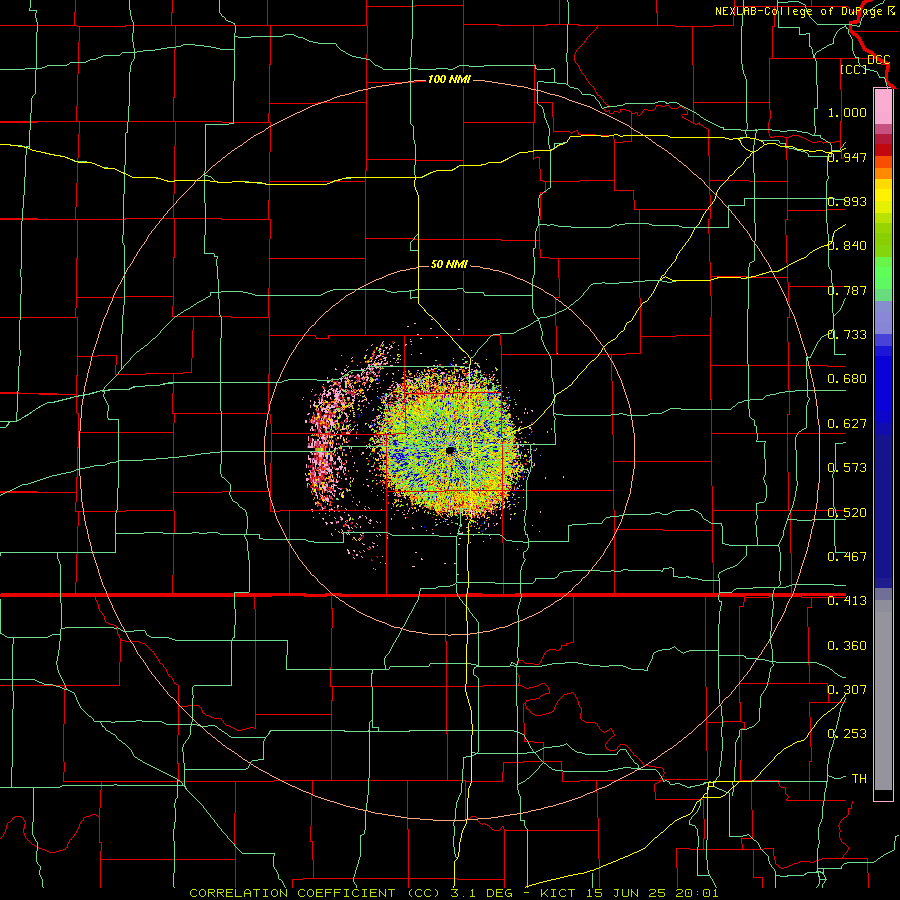The height and width of the screenshot is (900, 900).
Task: Click the 0.840 legend value
Action: point(847,246)
